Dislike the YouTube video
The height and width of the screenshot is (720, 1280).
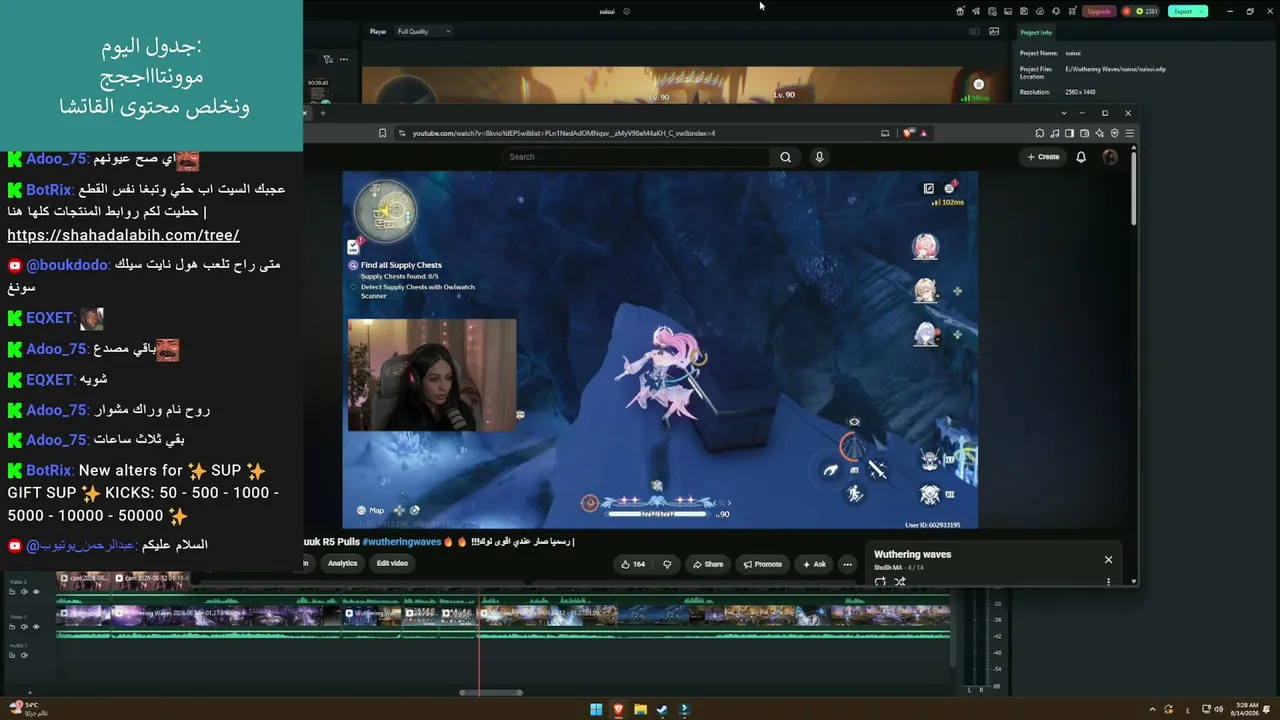[667, 564]
